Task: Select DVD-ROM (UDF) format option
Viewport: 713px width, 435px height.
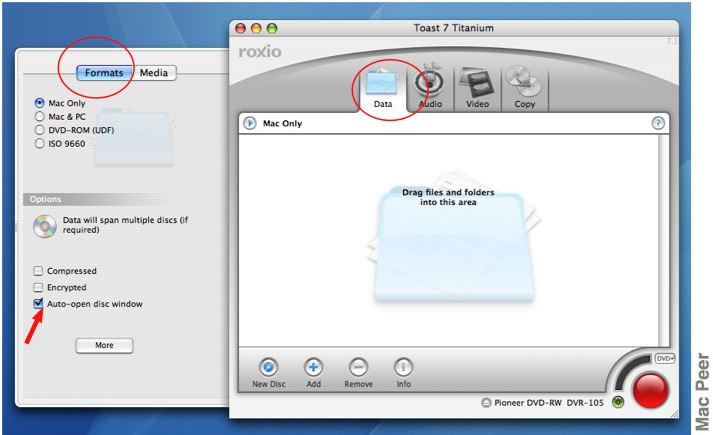Action: pos(40,130)
